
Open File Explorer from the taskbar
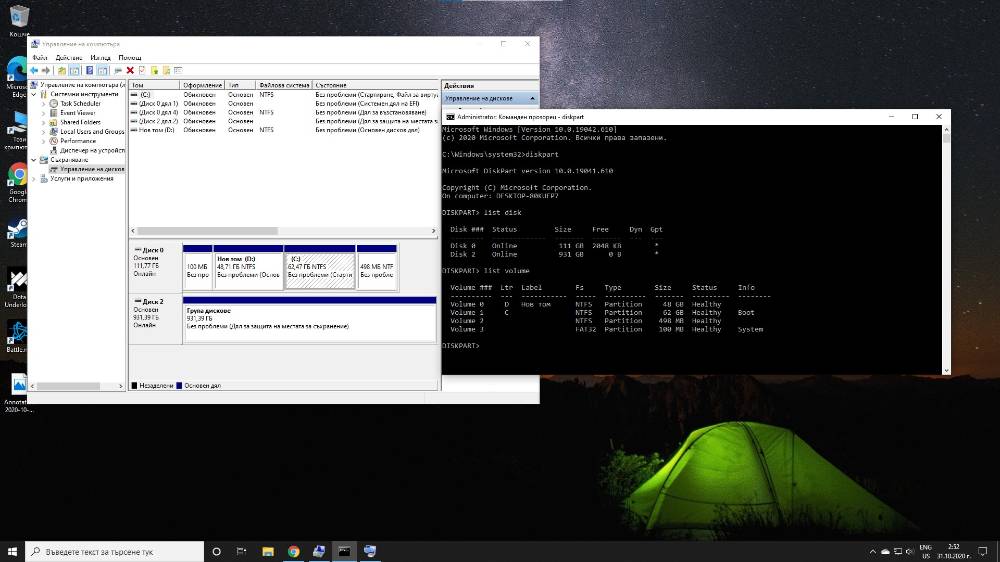[268, 552]
